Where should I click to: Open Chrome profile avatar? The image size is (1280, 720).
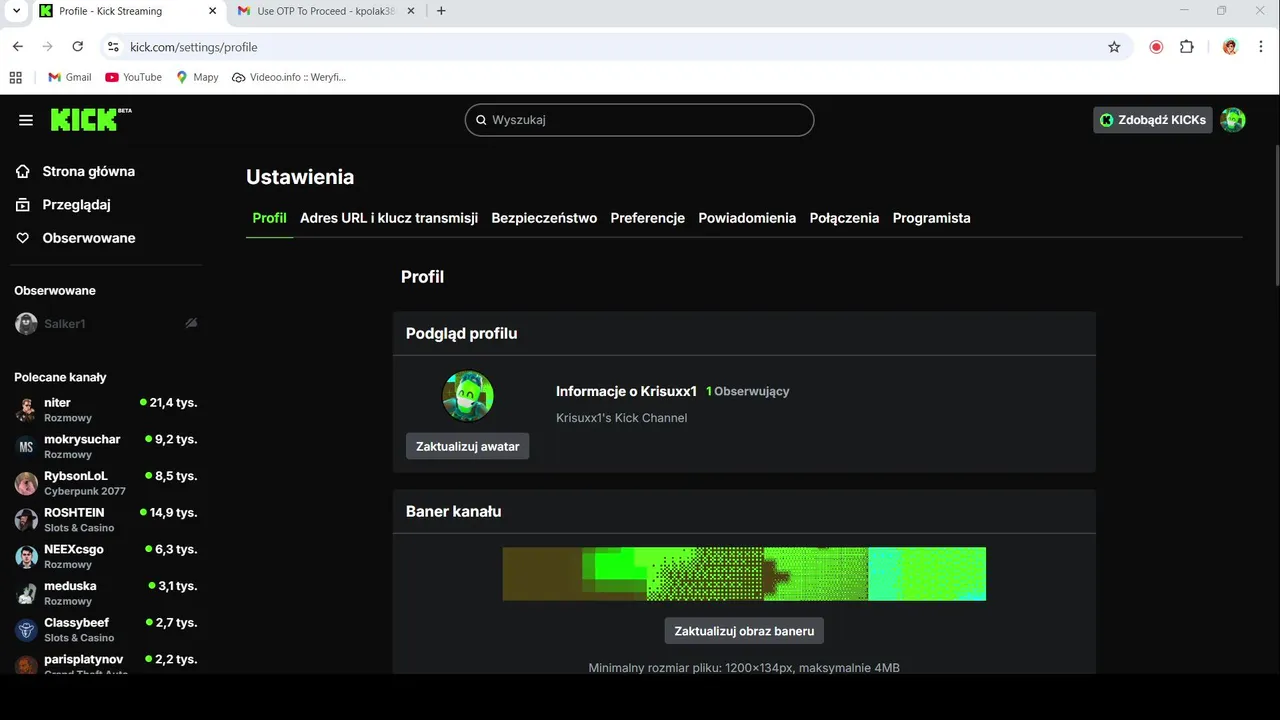[x=1230, y=47]
